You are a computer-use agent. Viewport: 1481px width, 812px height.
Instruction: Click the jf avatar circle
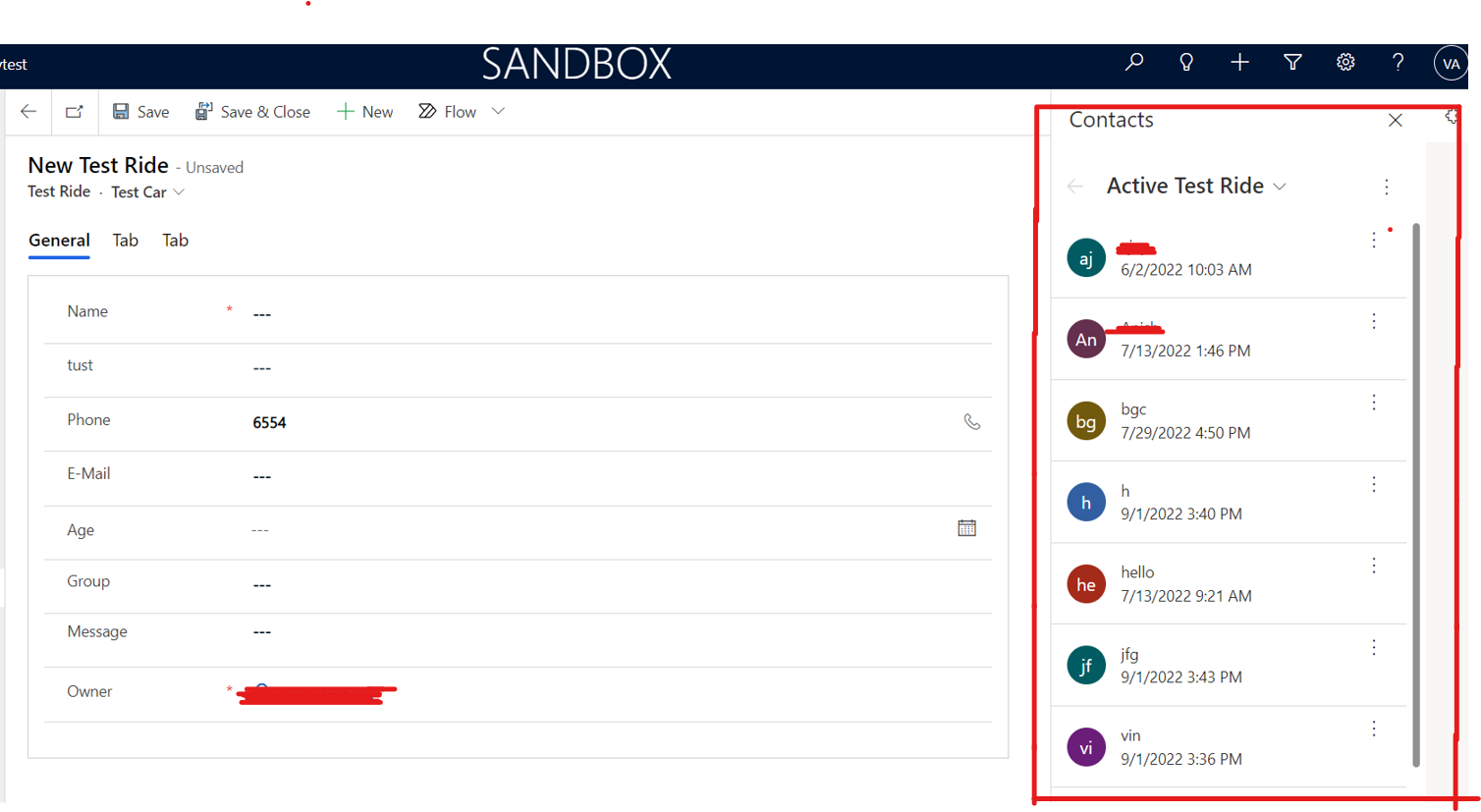[1086, 666]
